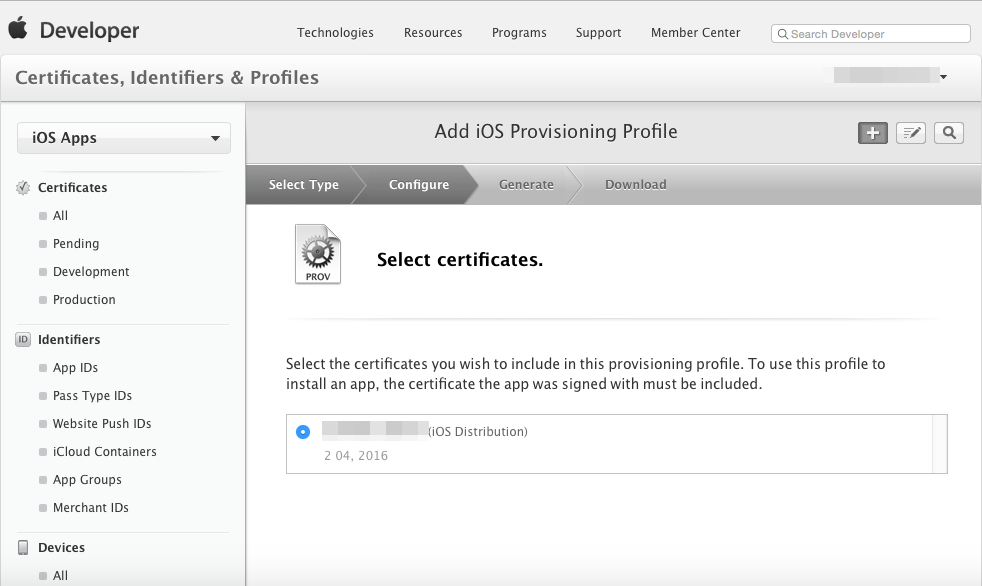Open the Support menu
Screen dimensions: 982x586
[x=598, y=33]
